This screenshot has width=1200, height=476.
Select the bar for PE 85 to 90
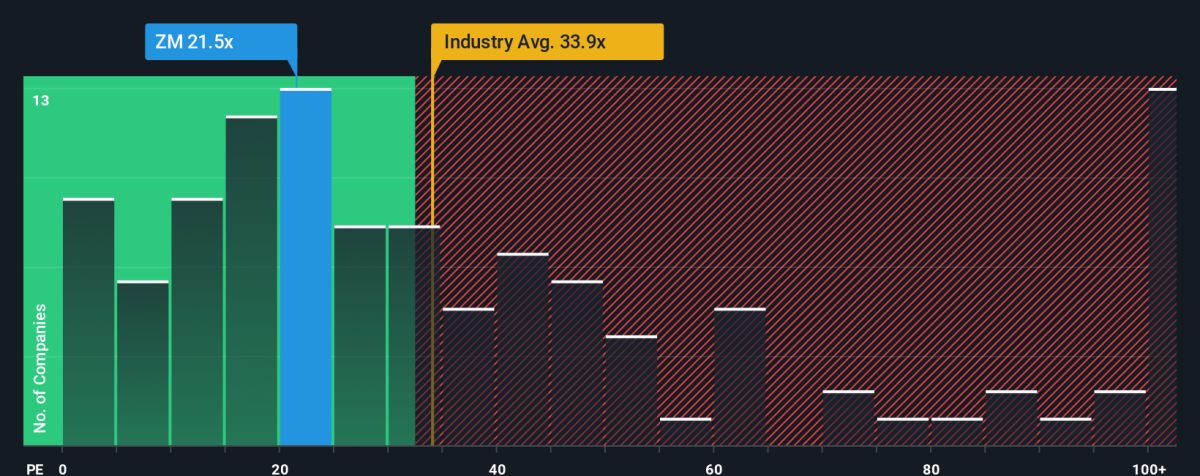(x=1011, y=418)
